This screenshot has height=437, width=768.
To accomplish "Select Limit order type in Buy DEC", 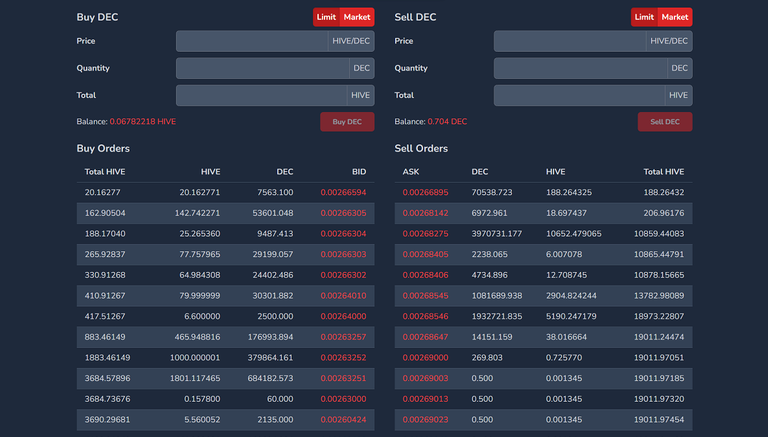I will click(326, 17).
